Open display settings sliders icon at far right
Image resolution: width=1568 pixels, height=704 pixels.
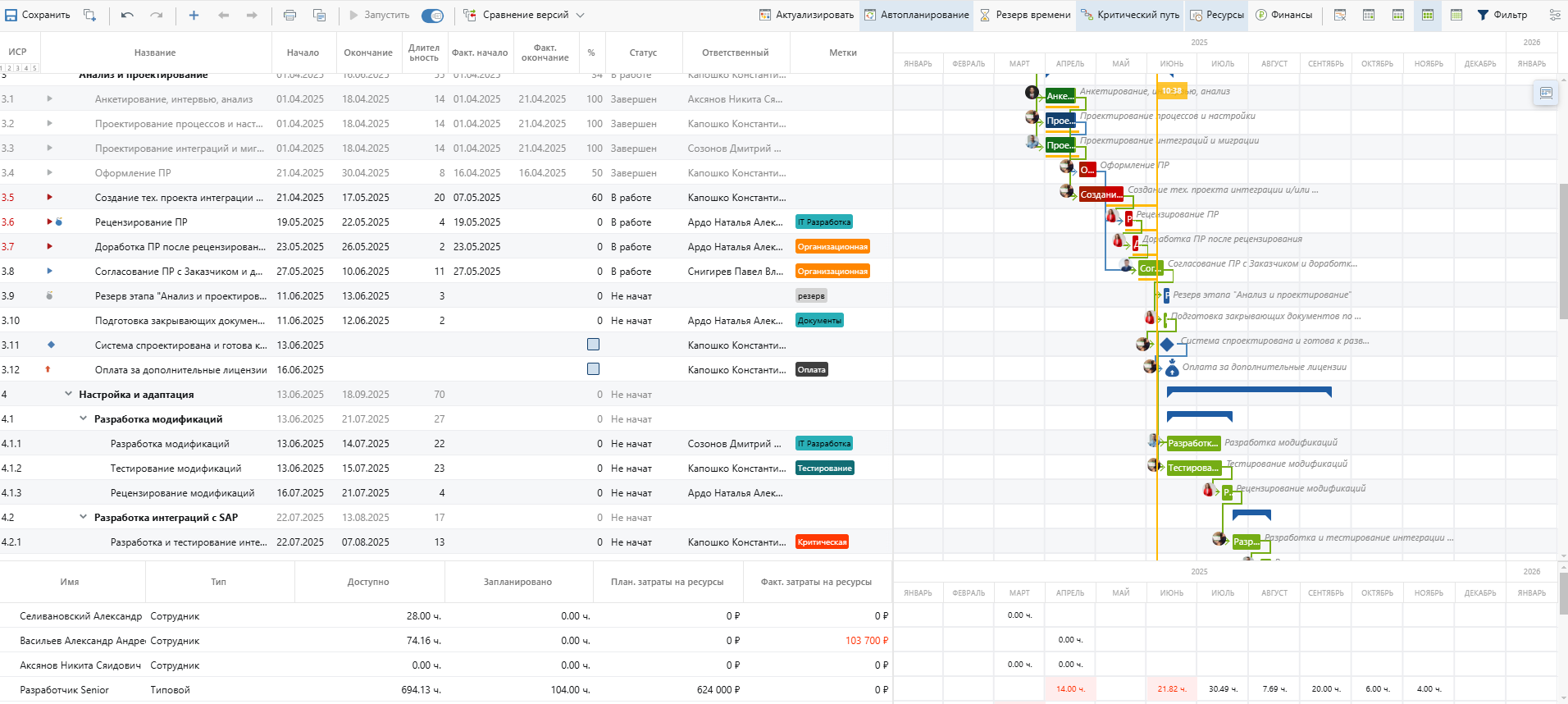[1554, 15]
